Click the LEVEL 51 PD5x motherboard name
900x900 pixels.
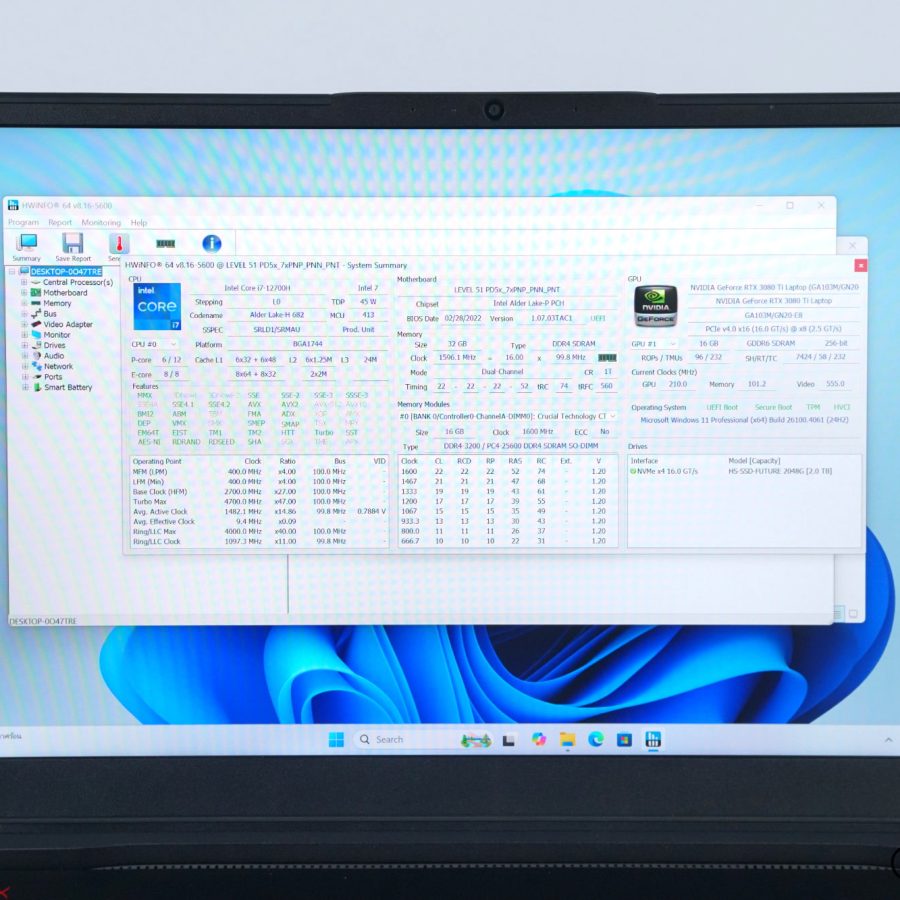(507, 290)
